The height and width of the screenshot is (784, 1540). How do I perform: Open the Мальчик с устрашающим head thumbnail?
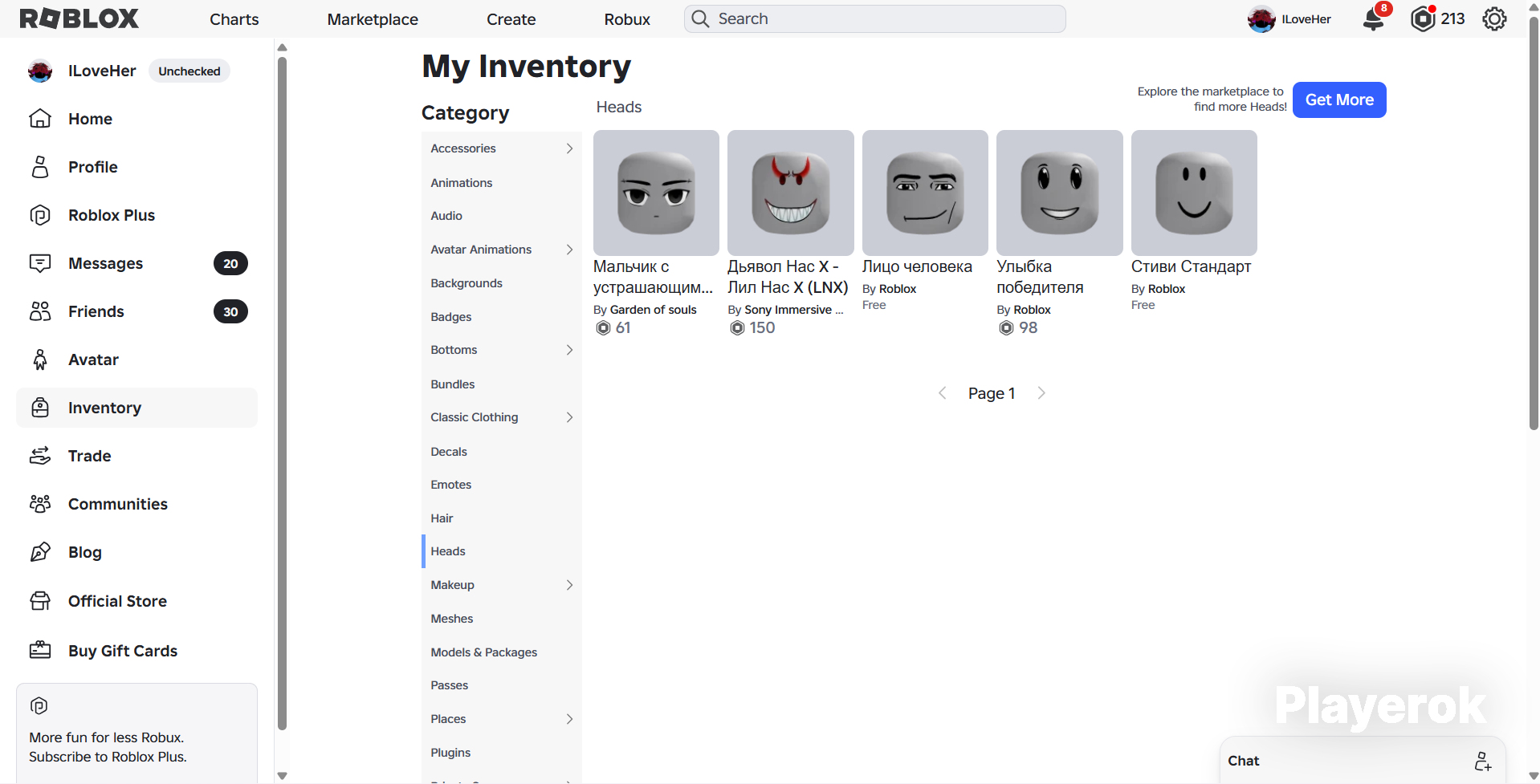click(656, 193)
